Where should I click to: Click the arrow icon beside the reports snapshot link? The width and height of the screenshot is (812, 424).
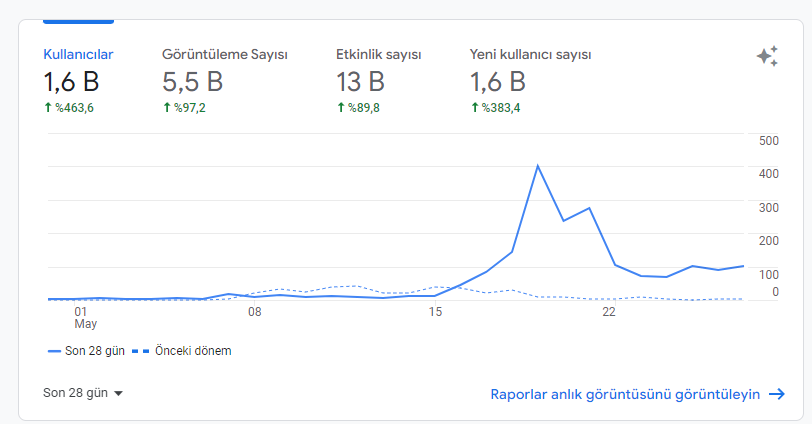[776, 394]
